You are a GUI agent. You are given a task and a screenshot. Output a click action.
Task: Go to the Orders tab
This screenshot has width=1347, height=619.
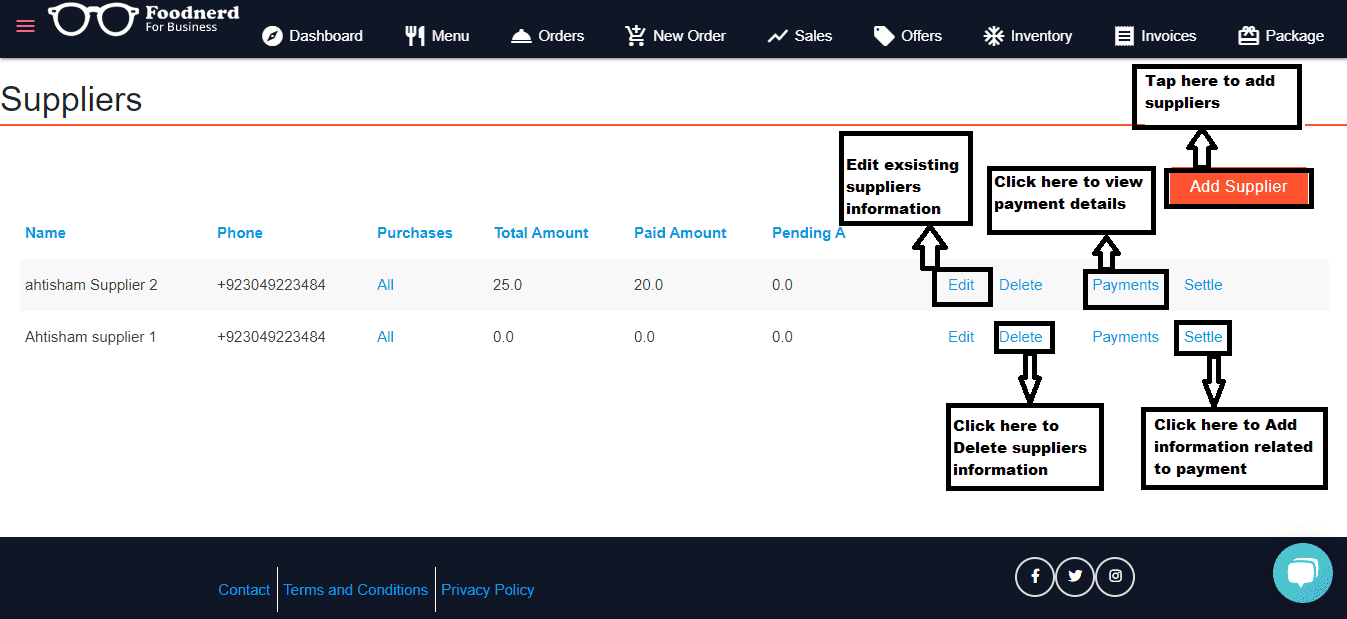[548, 36]
